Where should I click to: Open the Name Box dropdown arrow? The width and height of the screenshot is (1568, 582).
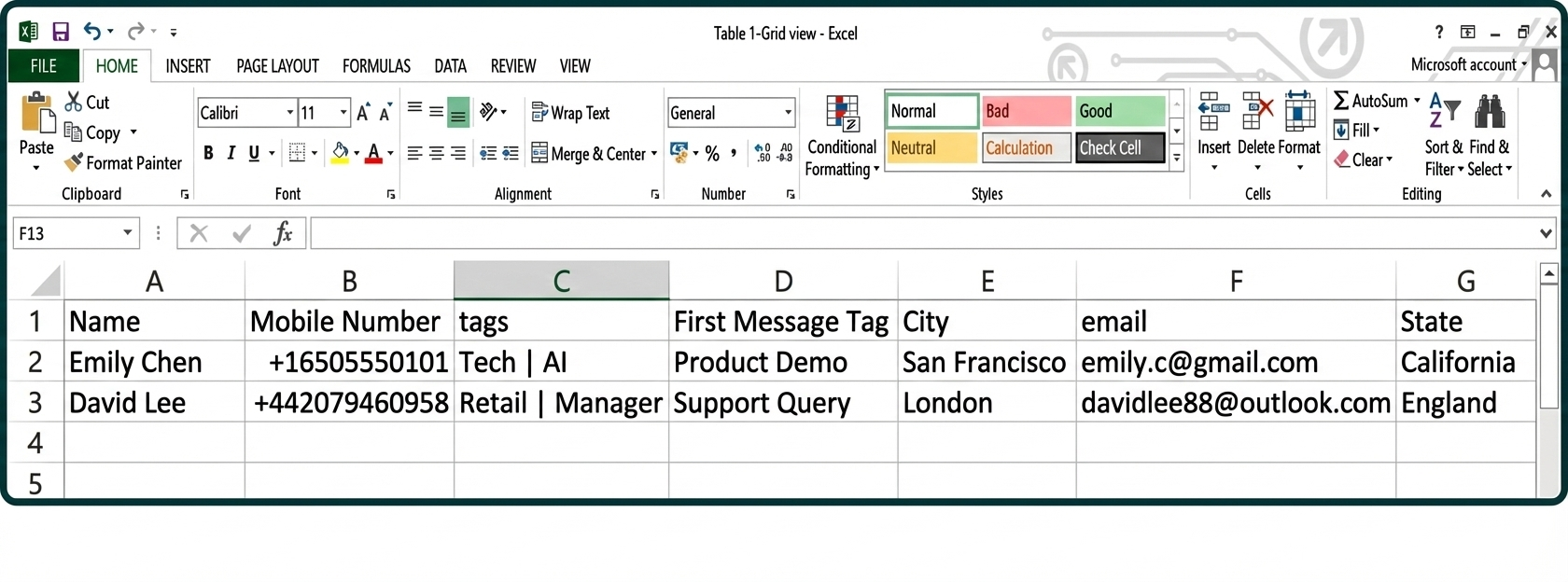pyautogui.click(x=128, y=233)
